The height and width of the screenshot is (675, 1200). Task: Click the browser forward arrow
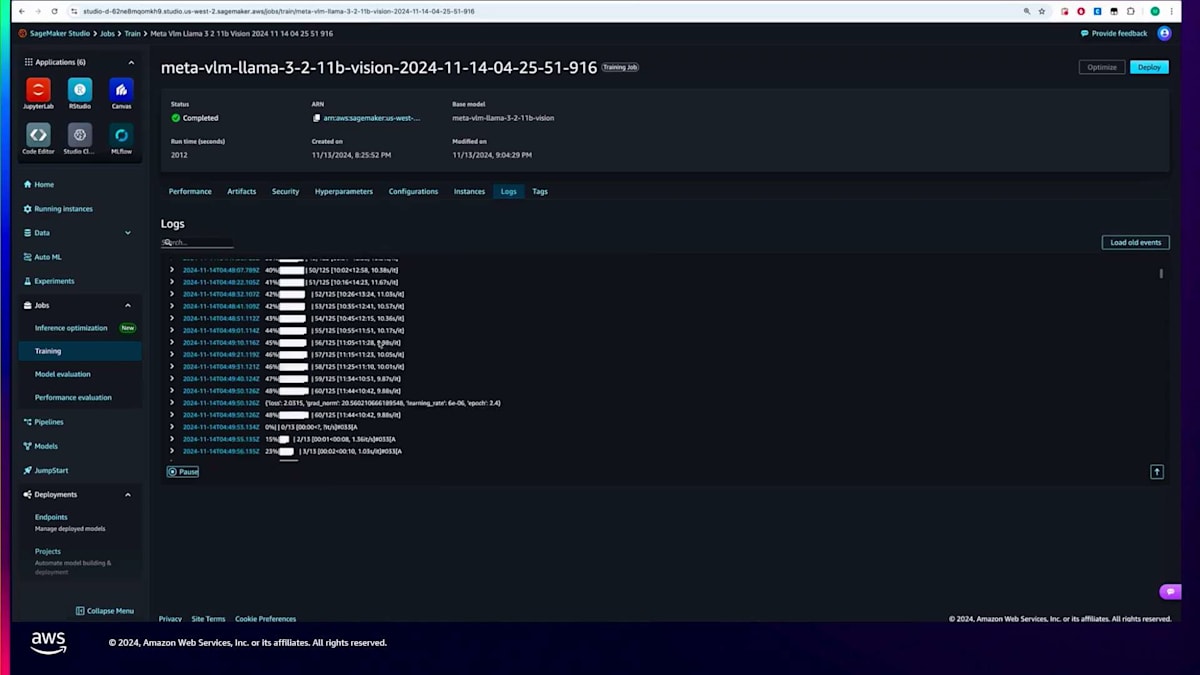point(38,11)
